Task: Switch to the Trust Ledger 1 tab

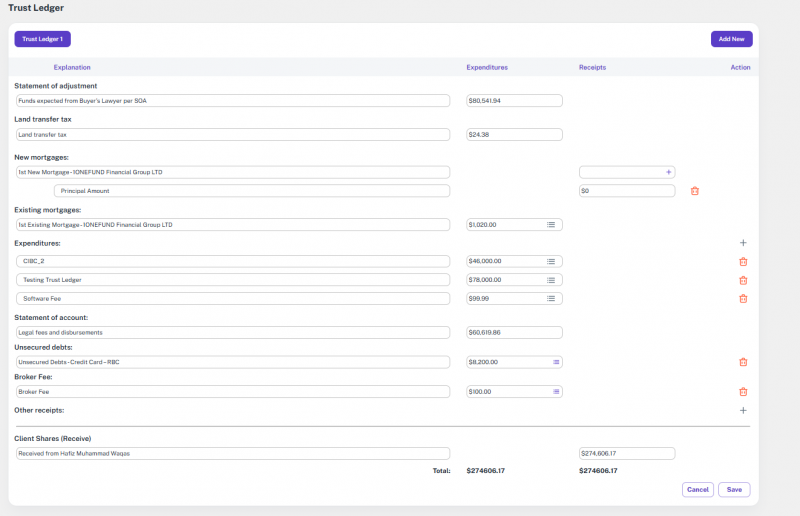Action: coord(42,39)
